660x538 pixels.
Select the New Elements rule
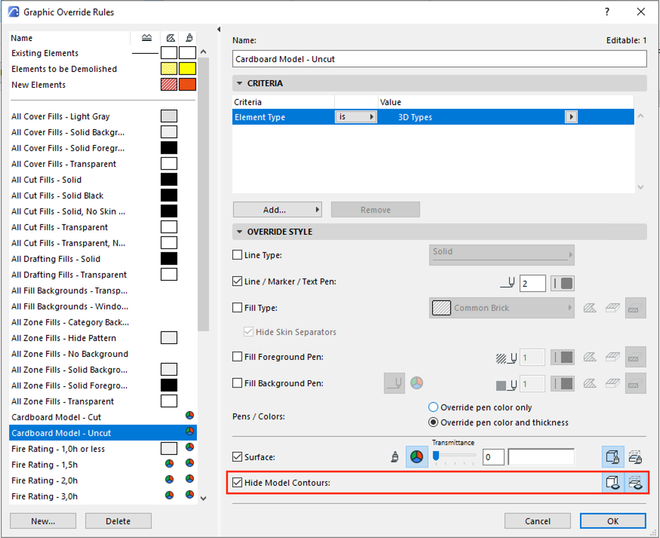tap(103, 85)
